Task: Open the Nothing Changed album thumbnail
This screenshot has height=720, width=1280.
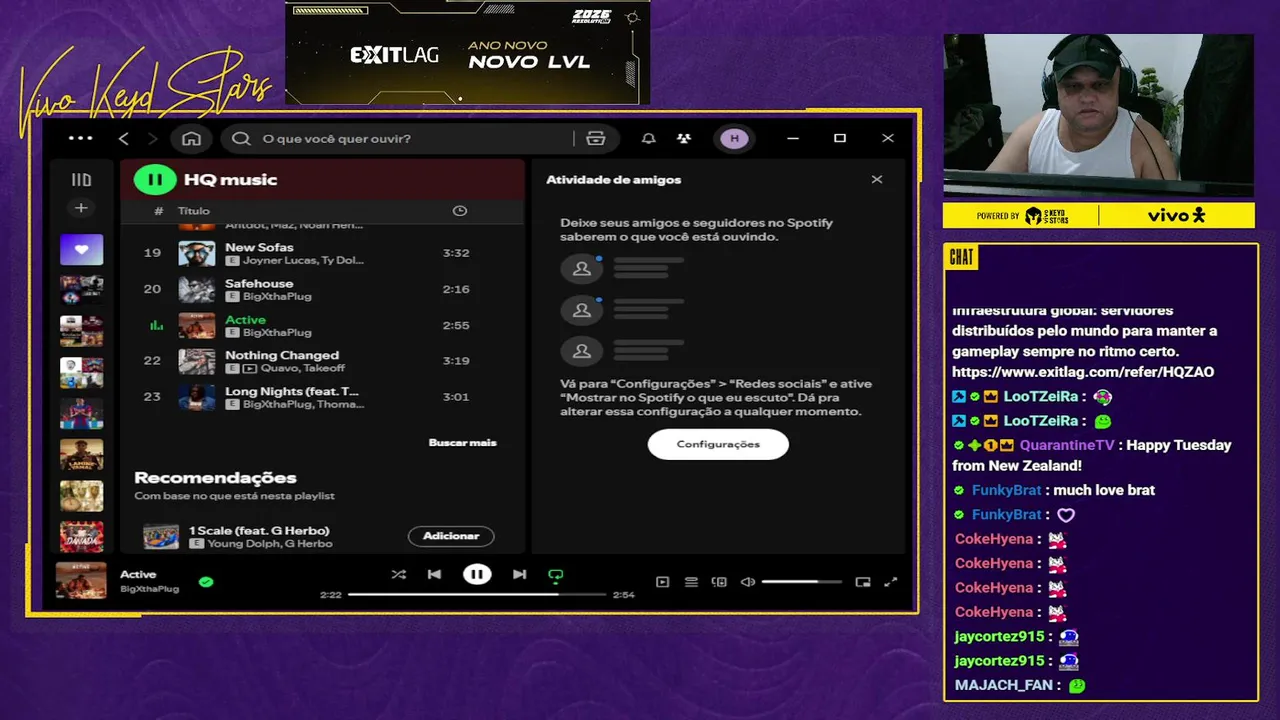Action: [197, 361]
